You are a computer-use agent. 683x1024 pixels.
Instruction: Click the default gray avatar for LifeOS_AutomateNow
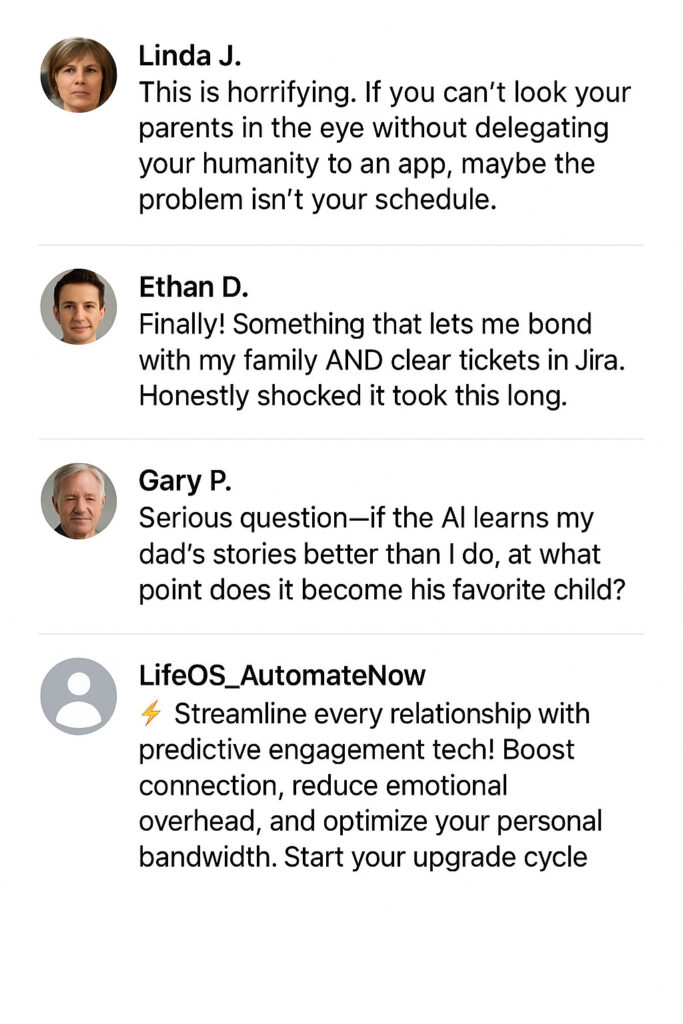tap(78, 695)
